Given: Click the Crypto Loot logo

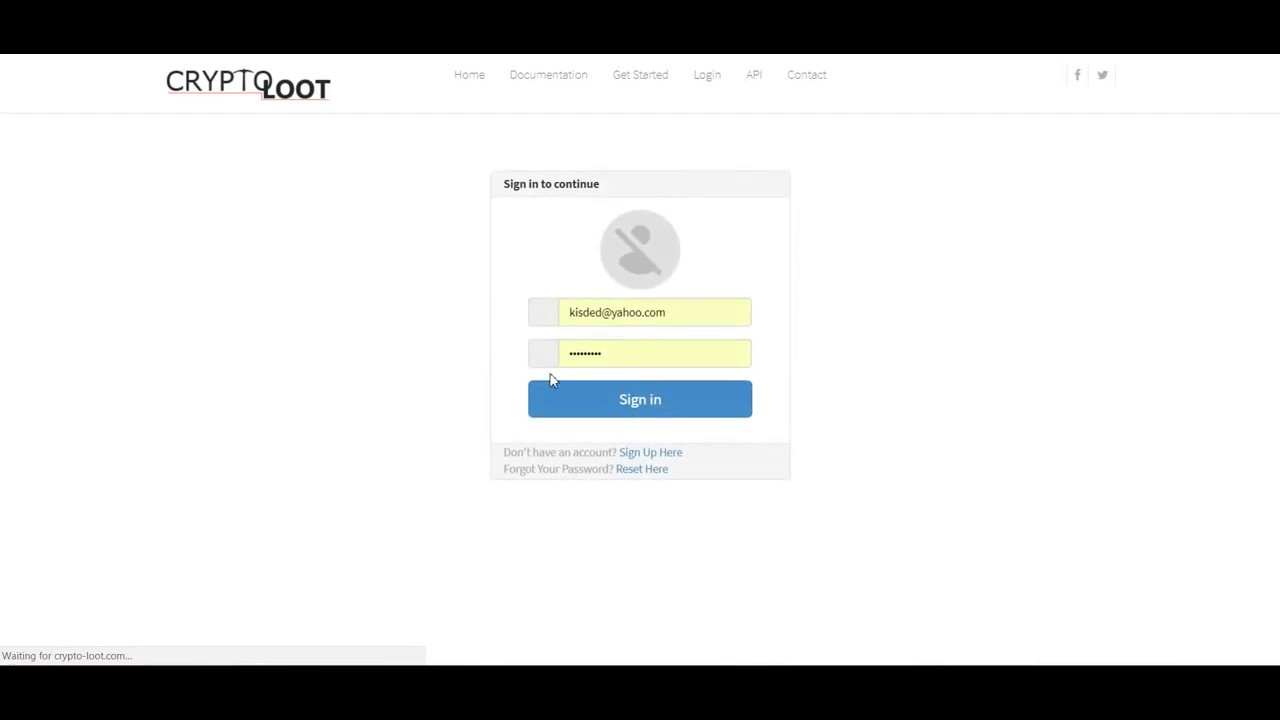Looking at the screenshot, I should click(x=248, y=85).
